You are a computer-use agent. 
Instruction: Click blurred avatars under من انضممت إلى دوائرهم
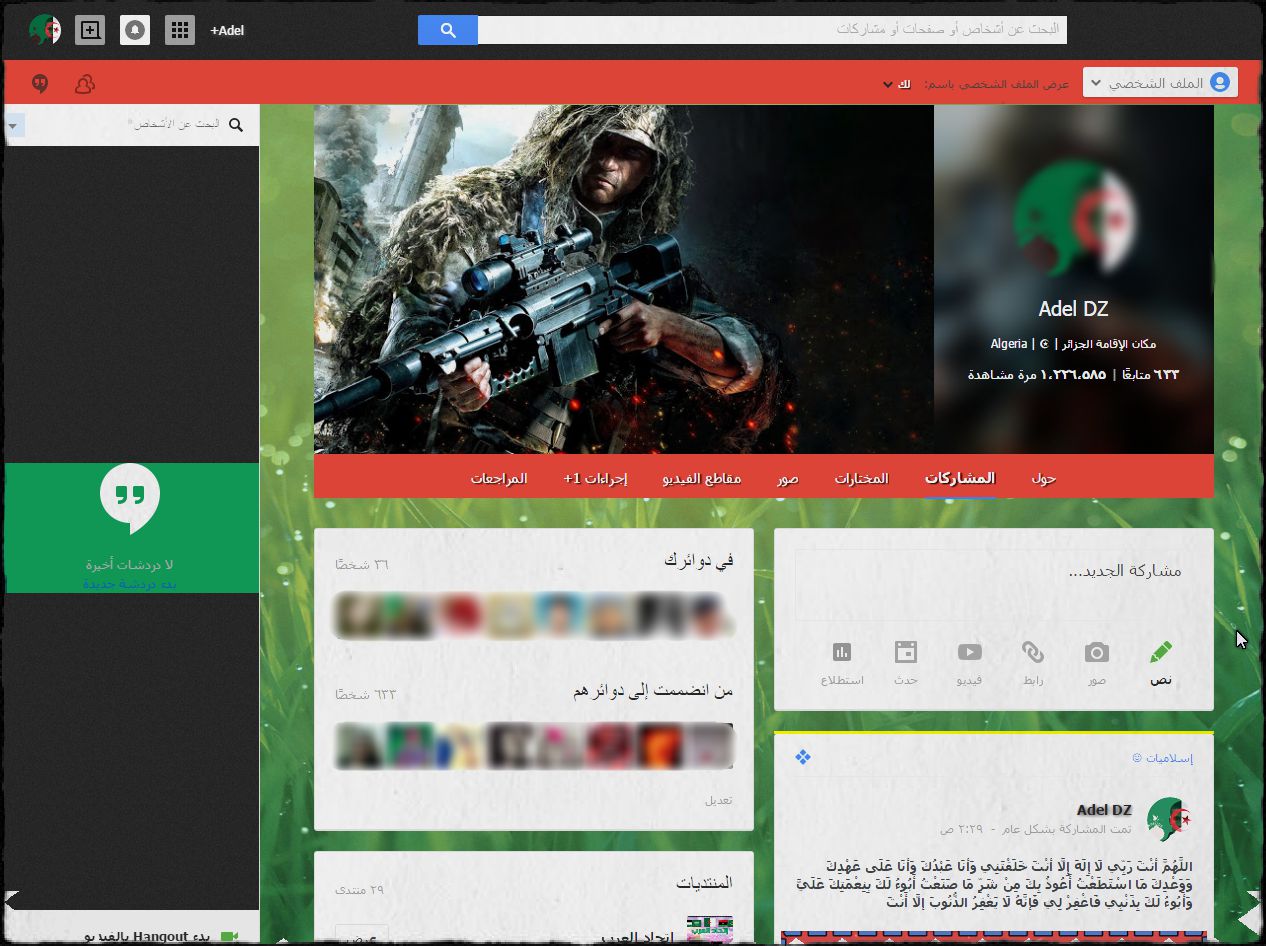tap(534, 745)
